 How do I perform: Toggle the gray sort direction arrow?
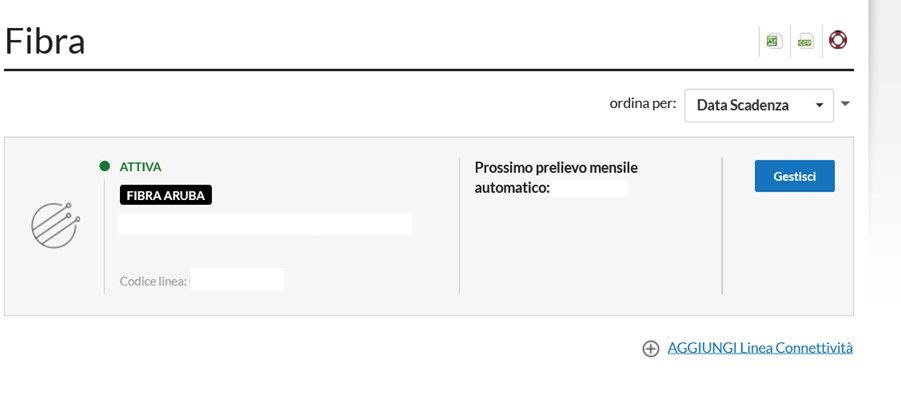tap(845, 103)
